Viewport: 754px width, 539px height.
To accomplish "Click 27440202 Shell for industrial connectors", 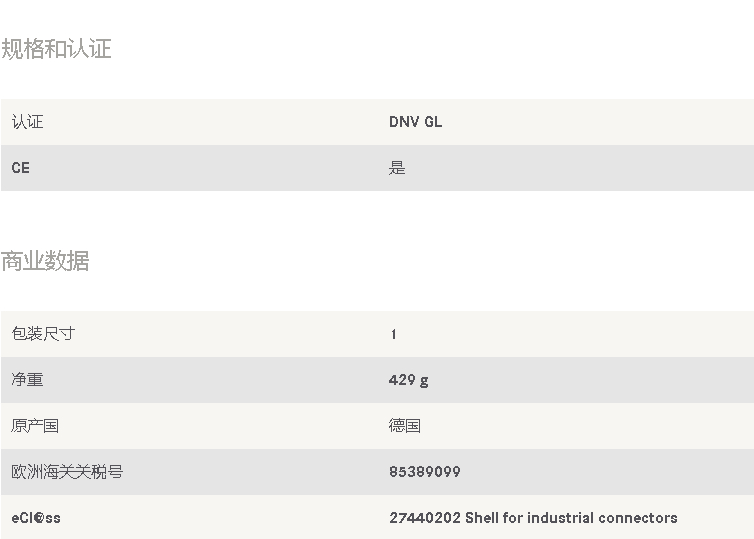I will (x=533, y=518).
